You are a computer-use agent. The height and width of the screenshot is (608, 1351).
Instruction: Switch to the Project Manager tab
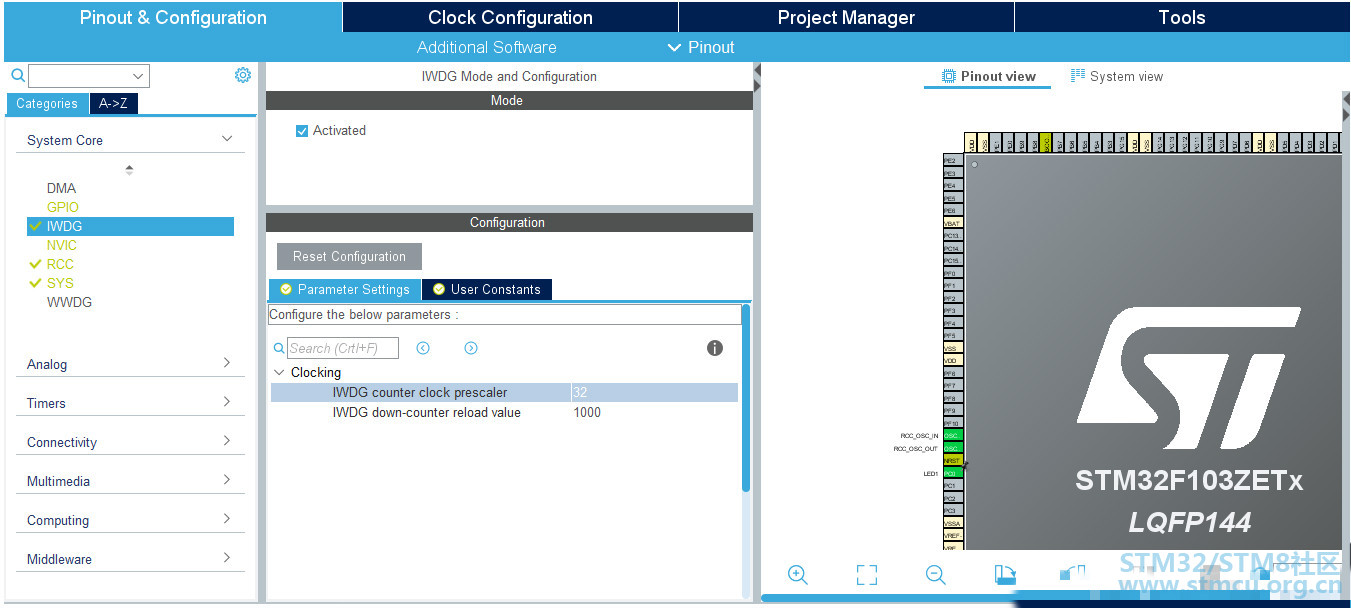(x=846, y=17)
